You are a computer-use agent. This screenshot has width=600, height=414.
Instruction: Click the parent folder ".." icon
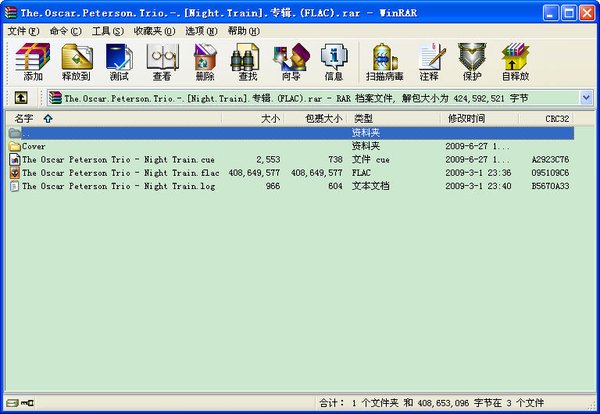[15, 133]
